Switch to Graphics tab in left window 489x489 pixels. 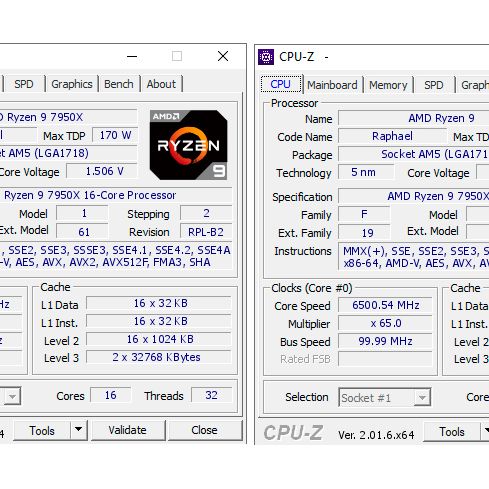point(72,84)
